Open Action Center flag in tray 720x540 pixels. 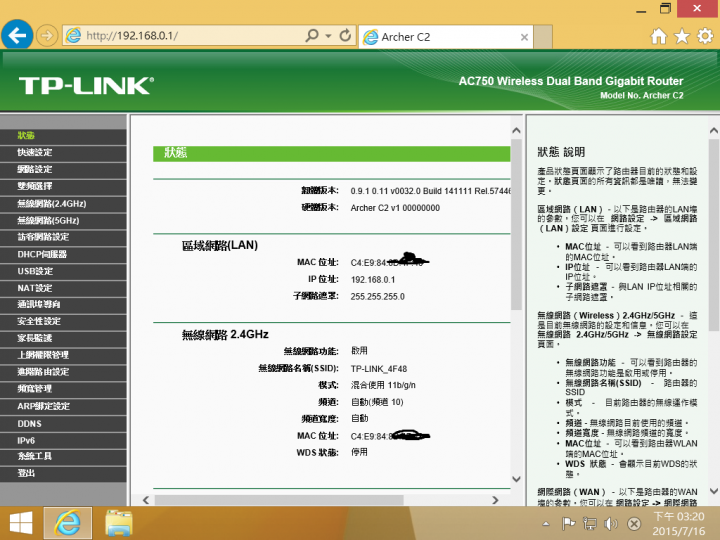tap(568, 523)
